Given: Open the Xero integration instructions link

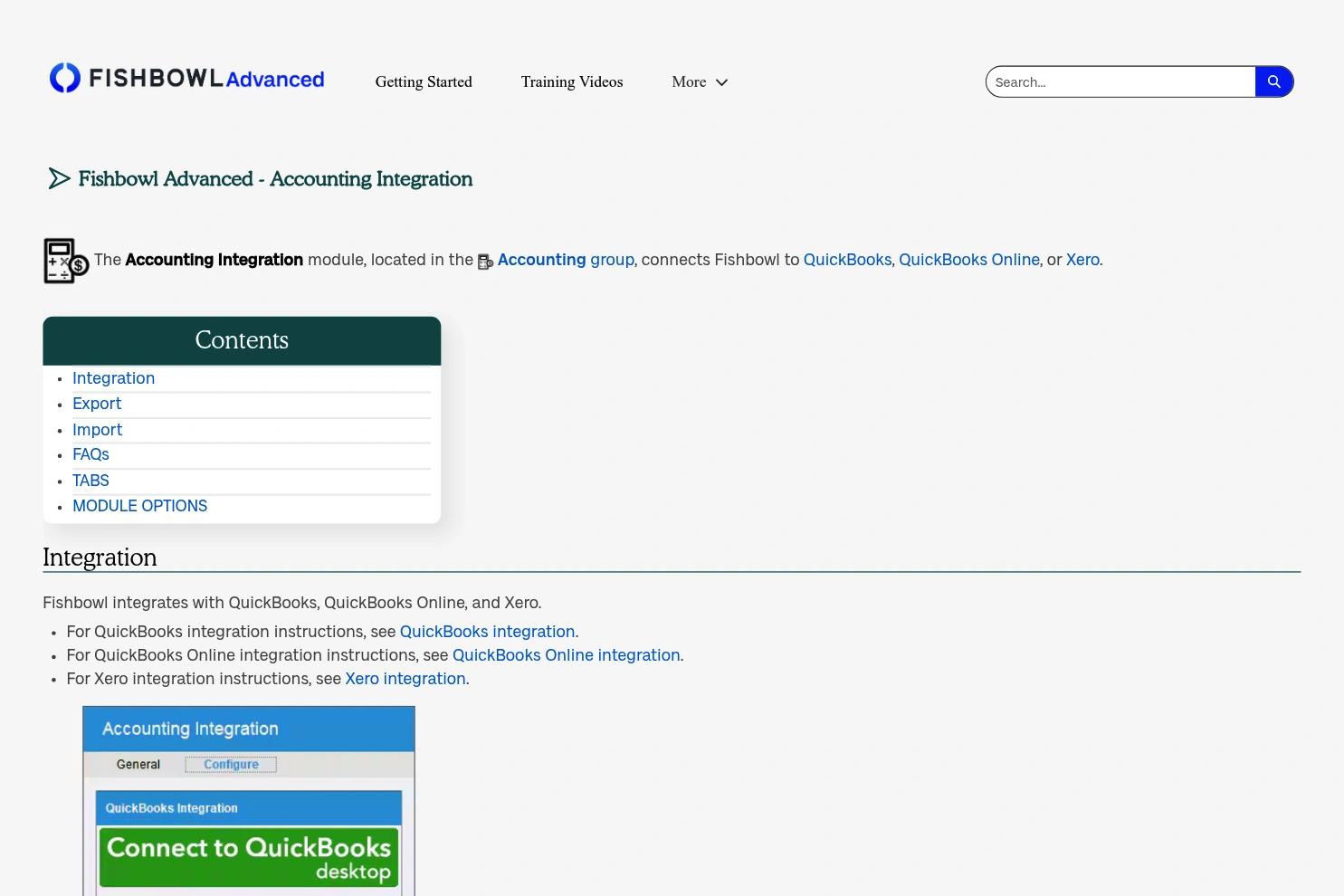Looking at the screenshot, I should click(405, 679).
